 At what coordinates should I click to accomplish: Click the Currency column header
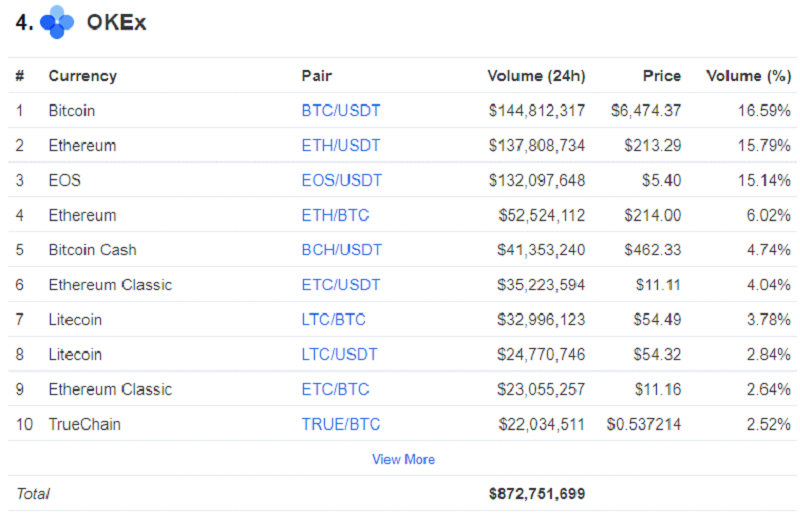83,76
